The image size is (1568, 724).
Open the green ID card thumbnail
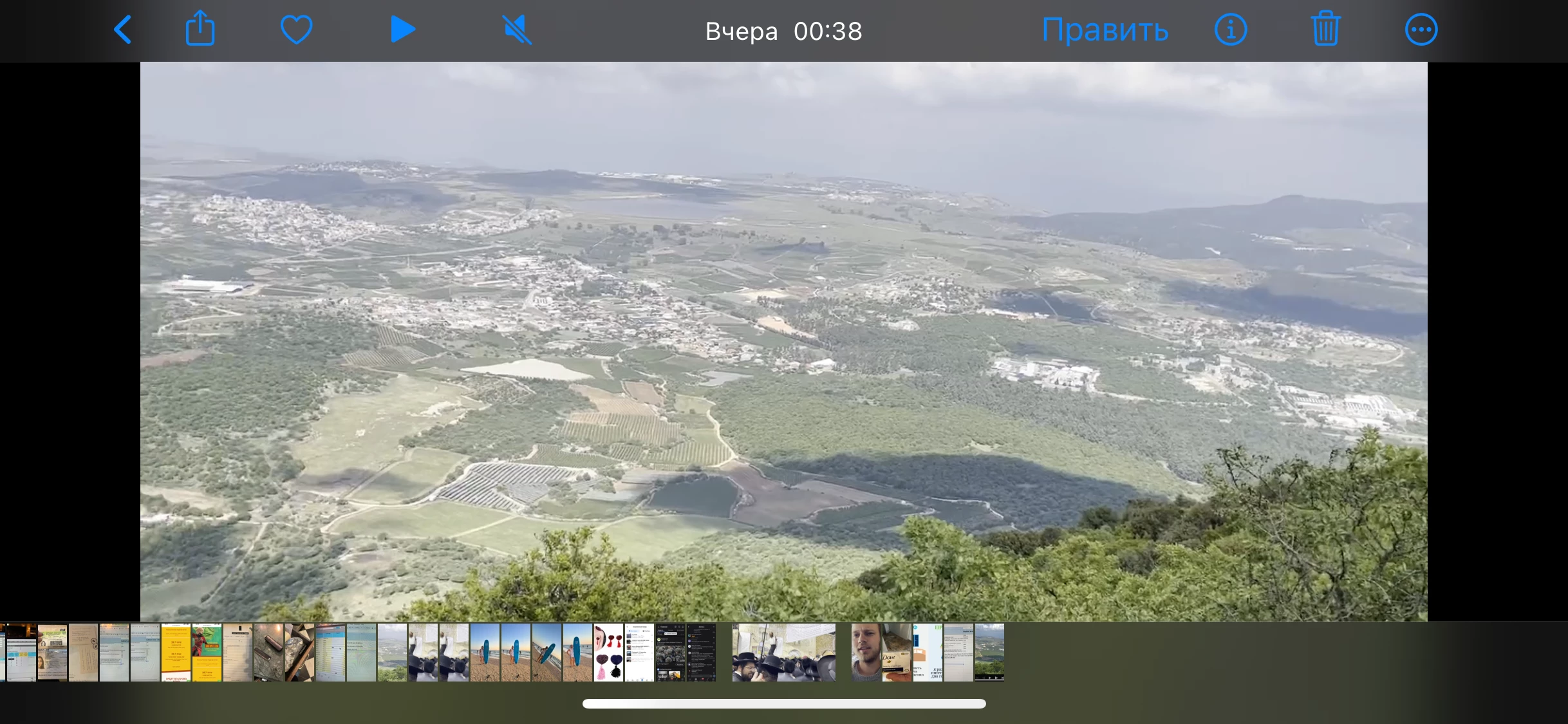click(x=52, y=652)
